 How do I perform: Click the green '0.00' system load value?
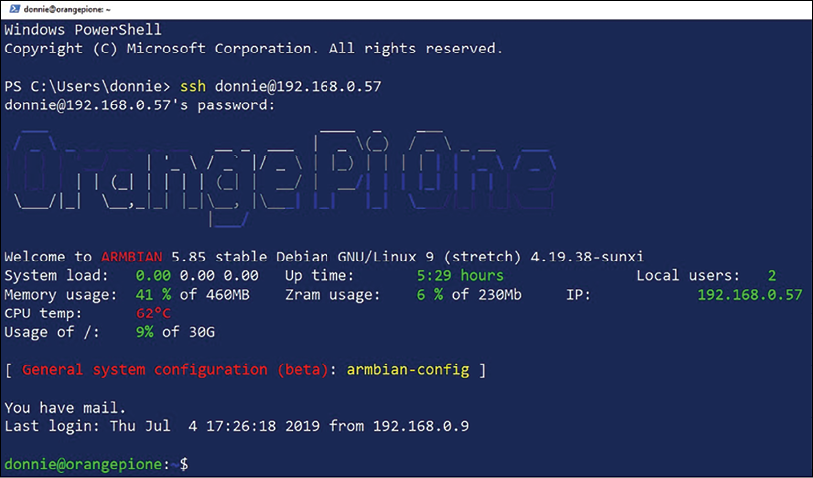pos(153,275)
